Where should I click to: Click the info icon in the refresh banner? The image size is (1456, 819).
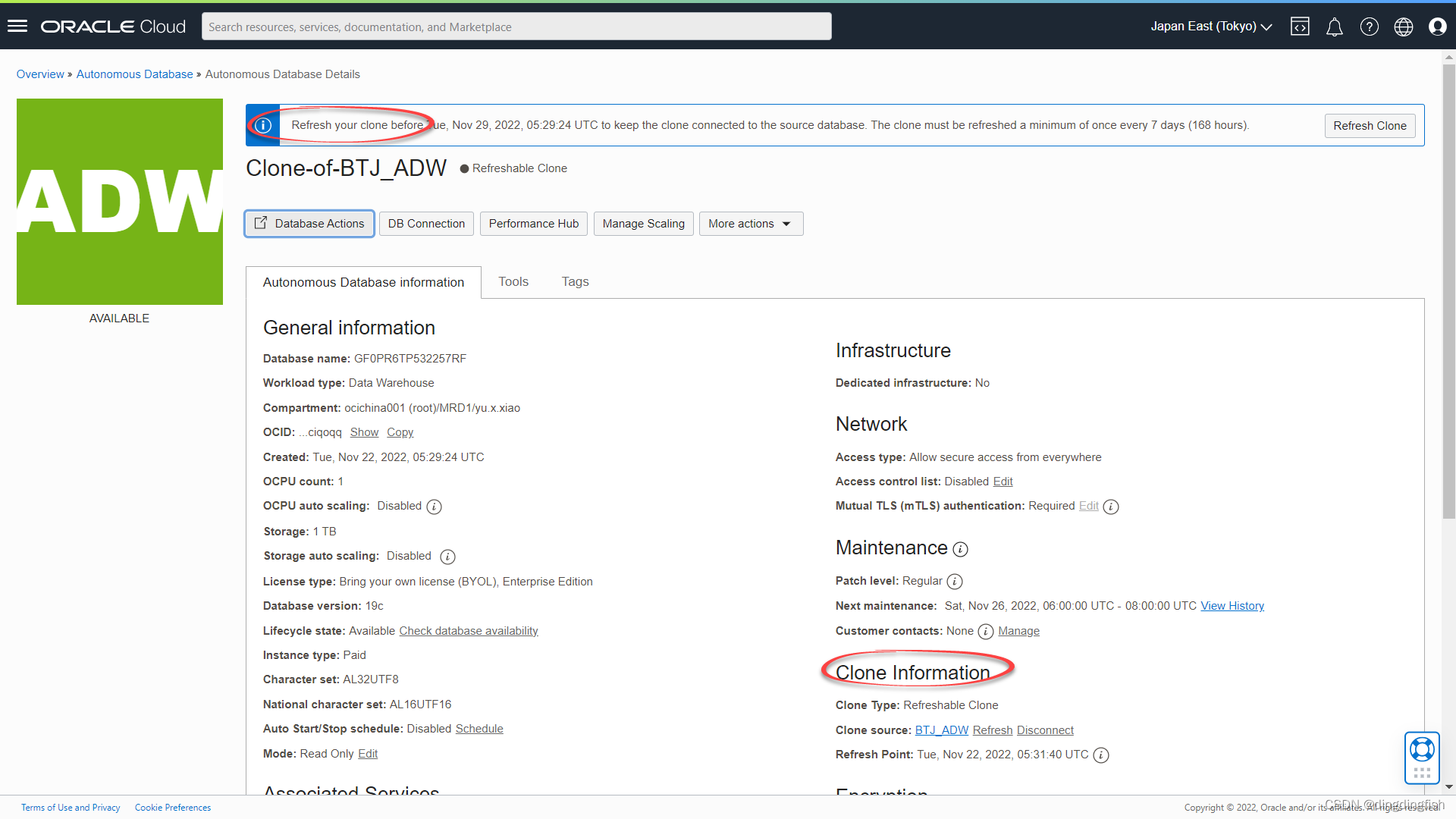point(263,125)
